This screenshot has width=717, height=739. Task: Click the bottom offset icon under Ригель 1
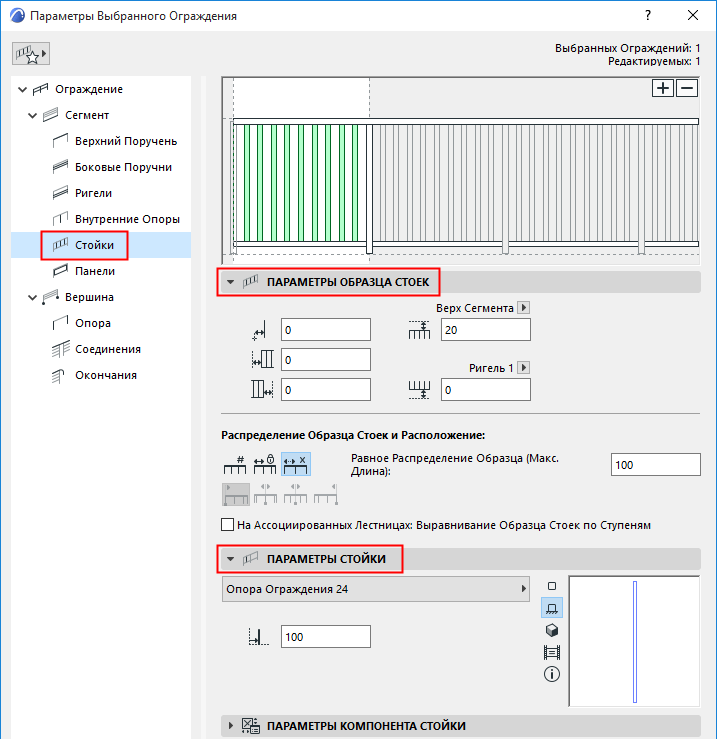point(419,390)
